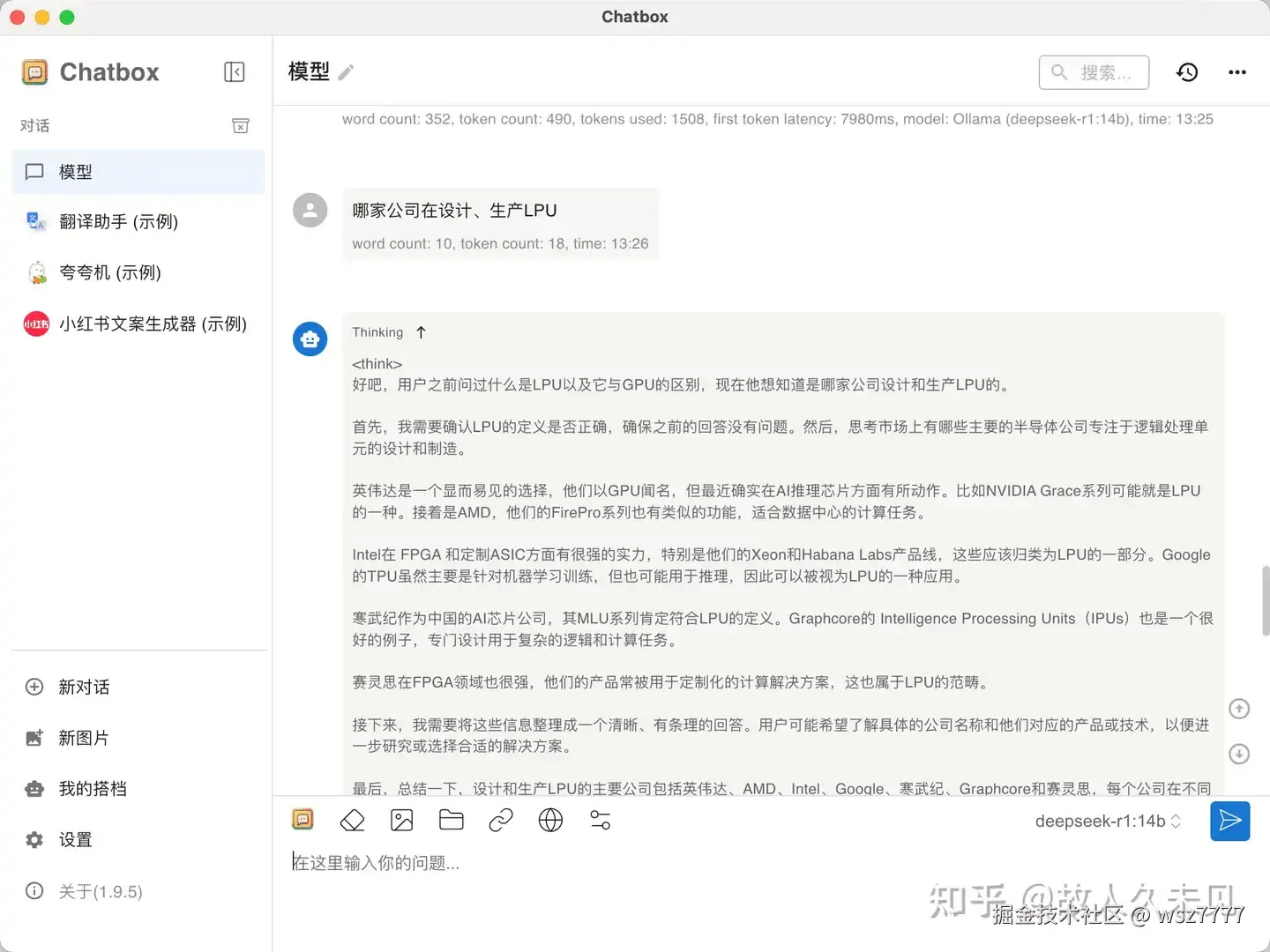Click the 模型 chat title

pyautogui.click(x=309, y=71)
